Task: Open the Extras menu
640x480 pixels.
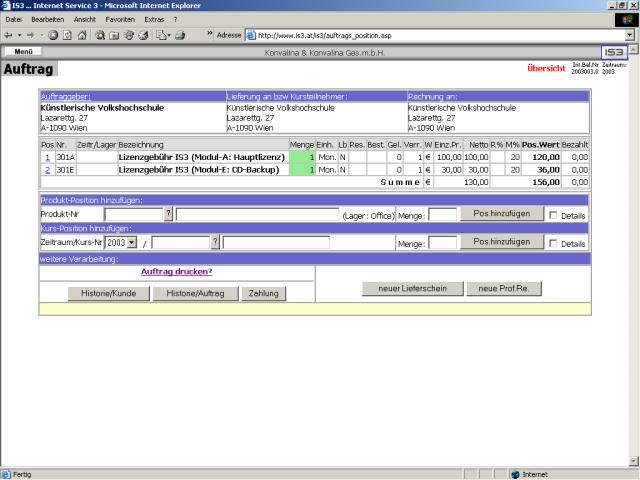Action: pos(154,20)
